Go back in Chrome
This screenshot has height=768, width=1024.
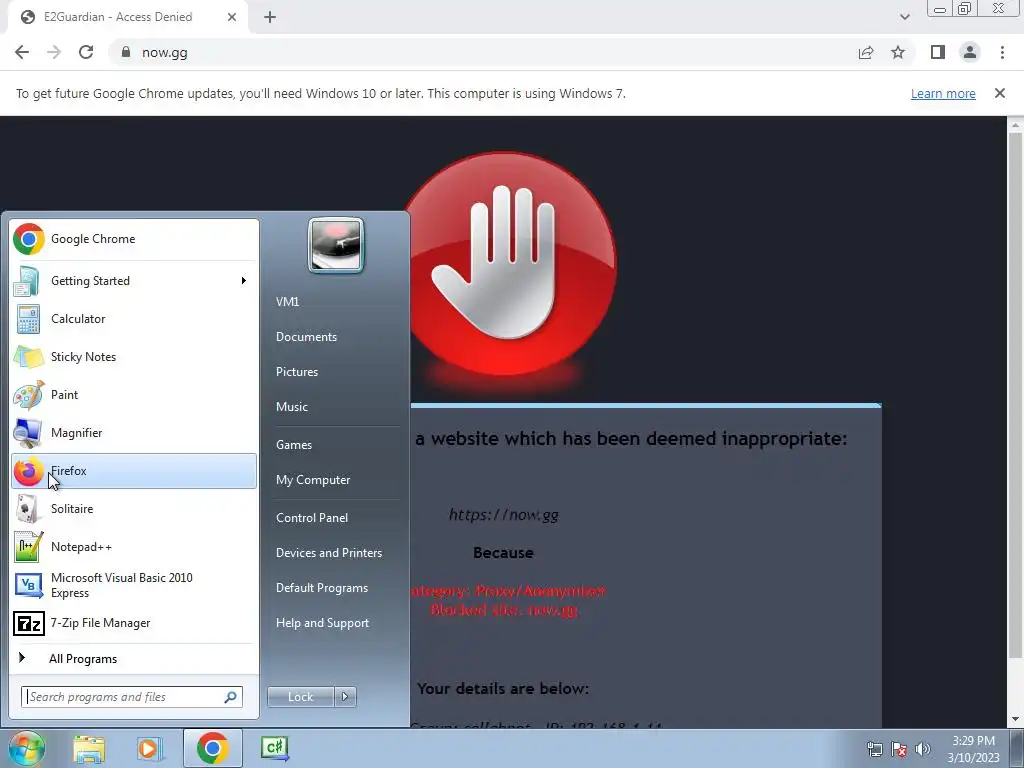pos(22,52)
